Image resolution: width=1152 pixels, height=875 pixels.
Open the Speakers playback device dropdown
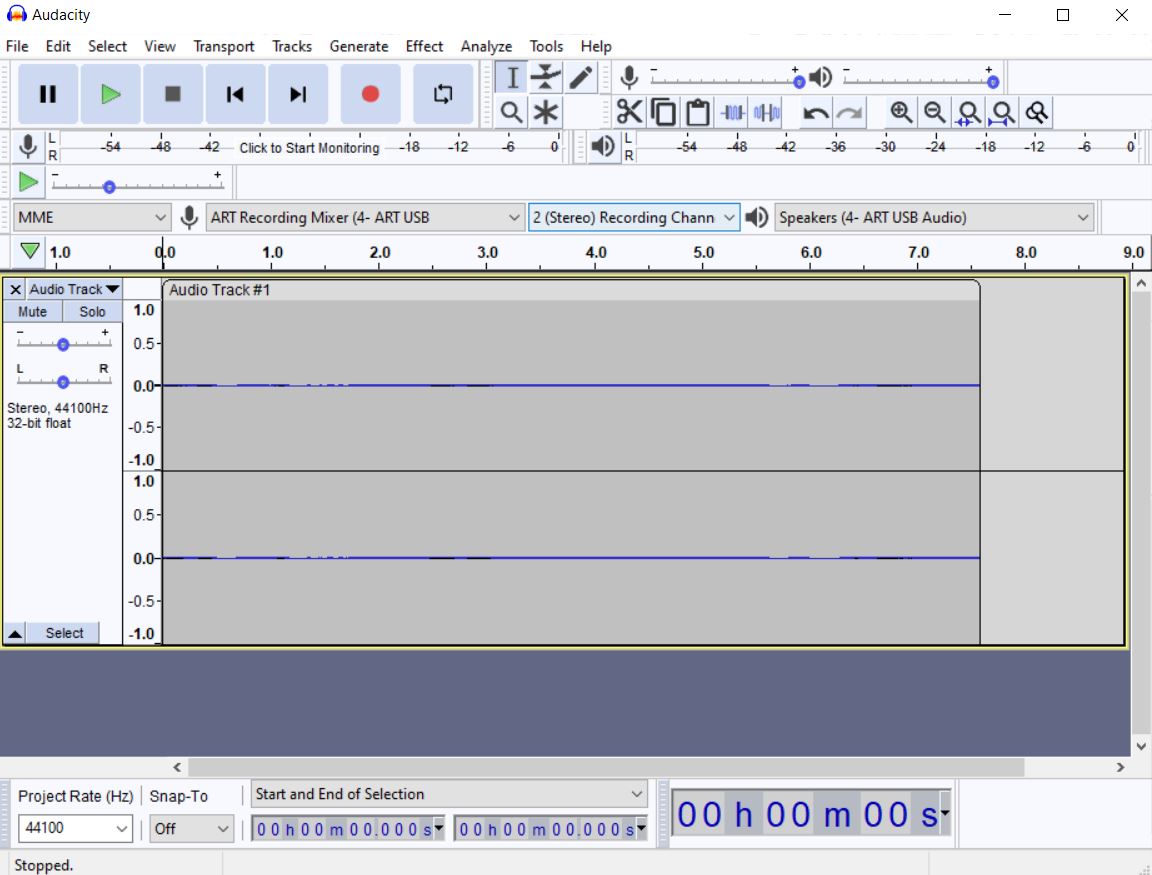click(934, 217)
